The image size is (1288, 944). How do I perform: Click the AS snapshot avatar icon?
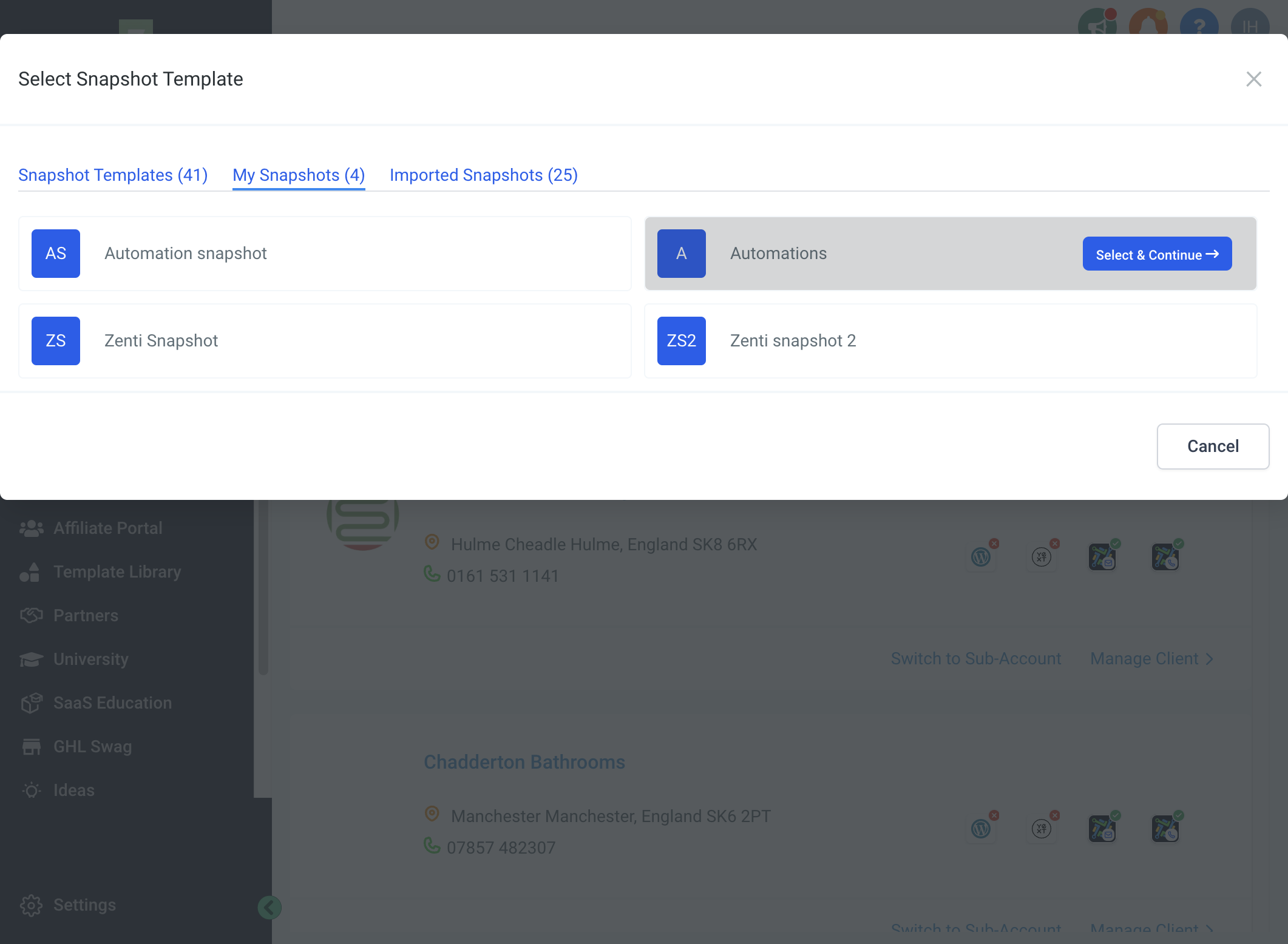(x=56, y=254)
